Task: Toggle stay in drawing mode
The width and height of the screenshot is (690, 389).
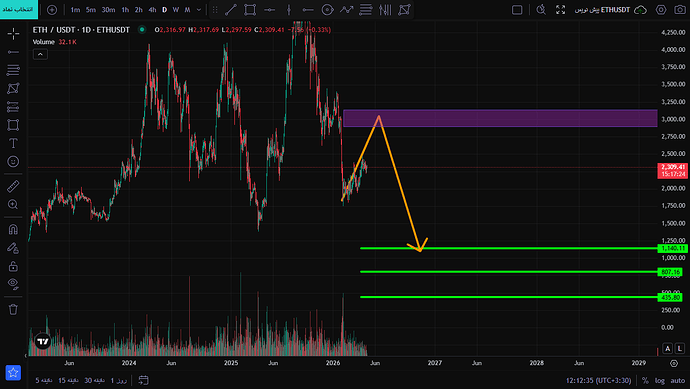Action: click(x=13, y=248)
